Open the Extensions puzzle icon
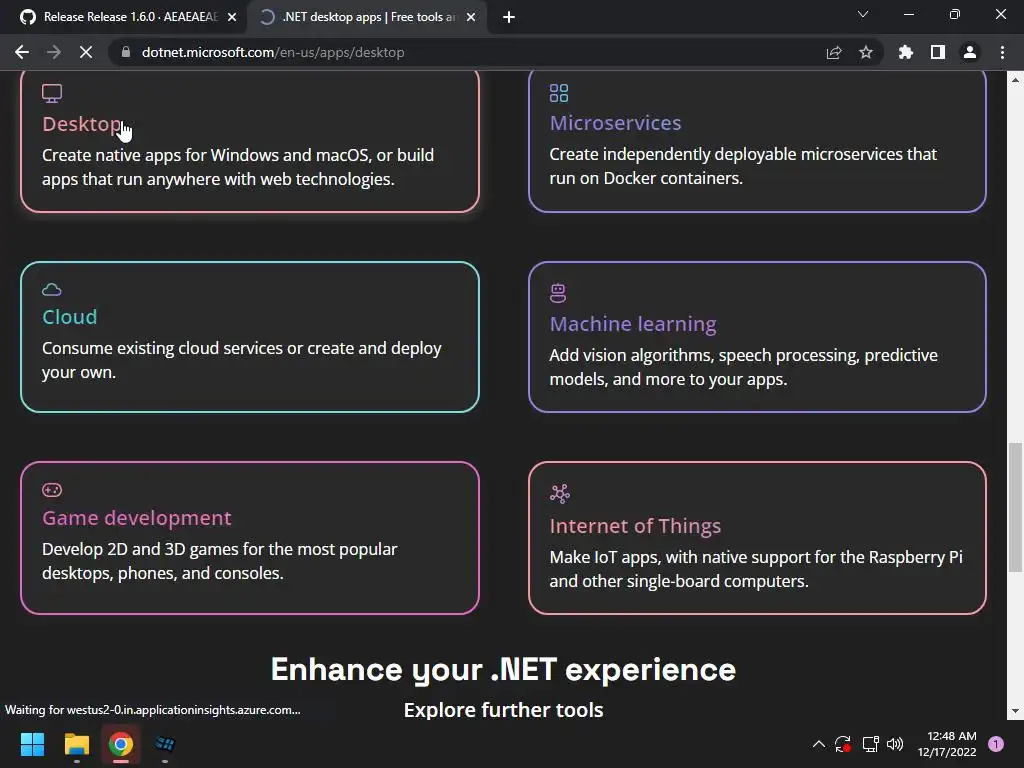 tap(906, 52)
